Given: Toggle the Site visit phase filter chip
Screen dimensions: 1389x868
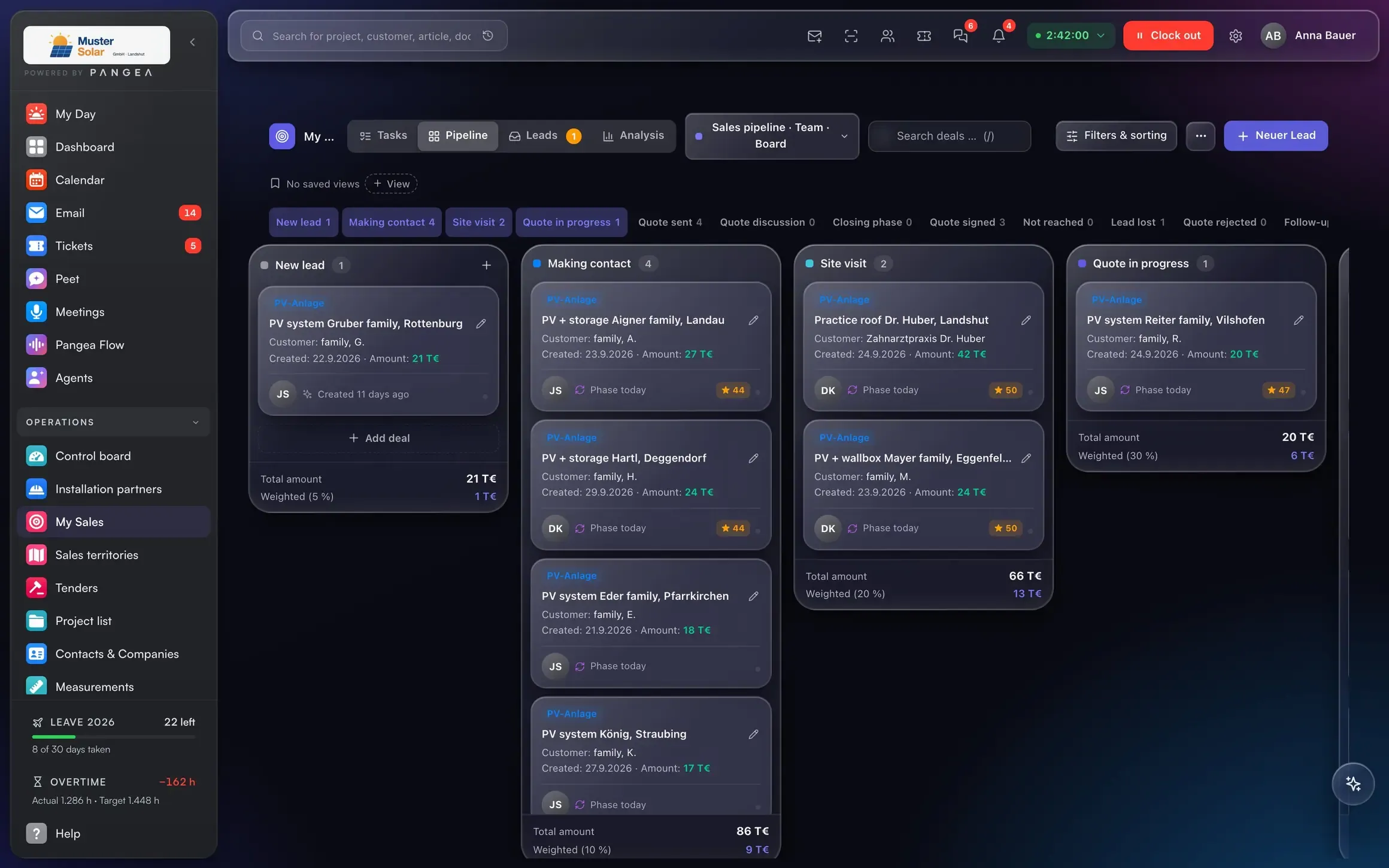Looking at the screenshot, I should tap(478, 222).
